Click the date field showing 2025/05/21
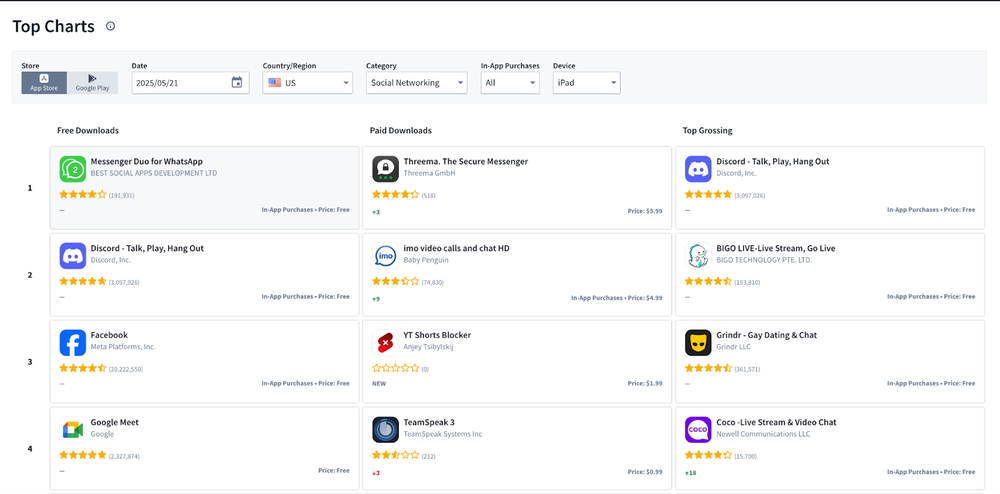This screenshot has width=1000, height=494. coord(180,83)
